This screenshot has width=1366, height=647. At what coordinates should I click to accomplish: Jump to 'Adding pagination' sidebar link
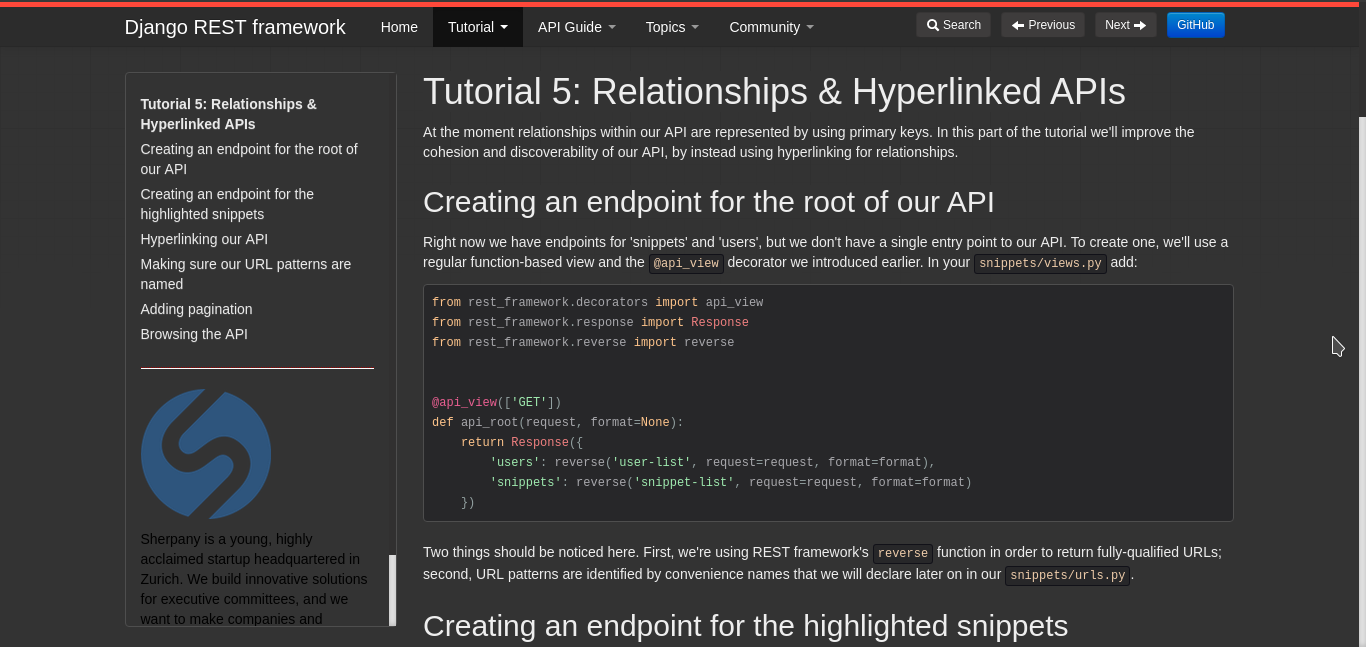pos(196,309)
